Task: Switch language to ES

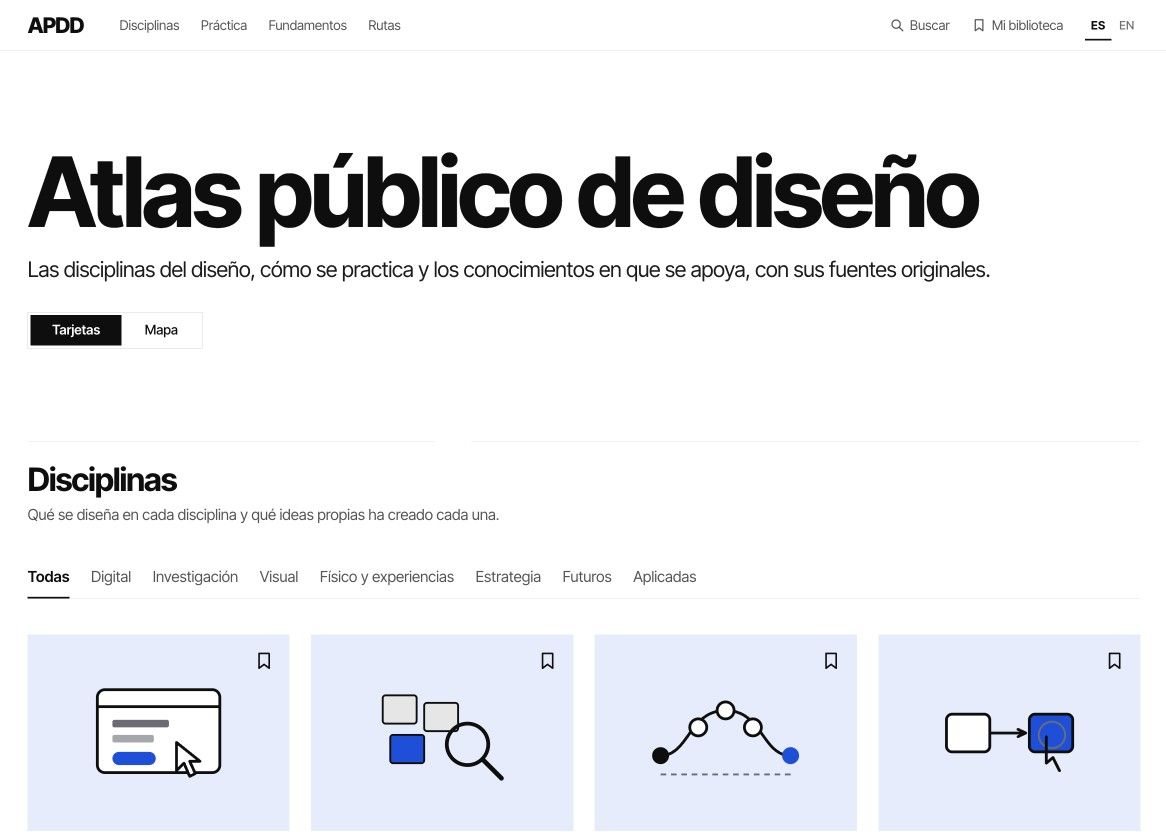Action: [x=1098, y=25]
